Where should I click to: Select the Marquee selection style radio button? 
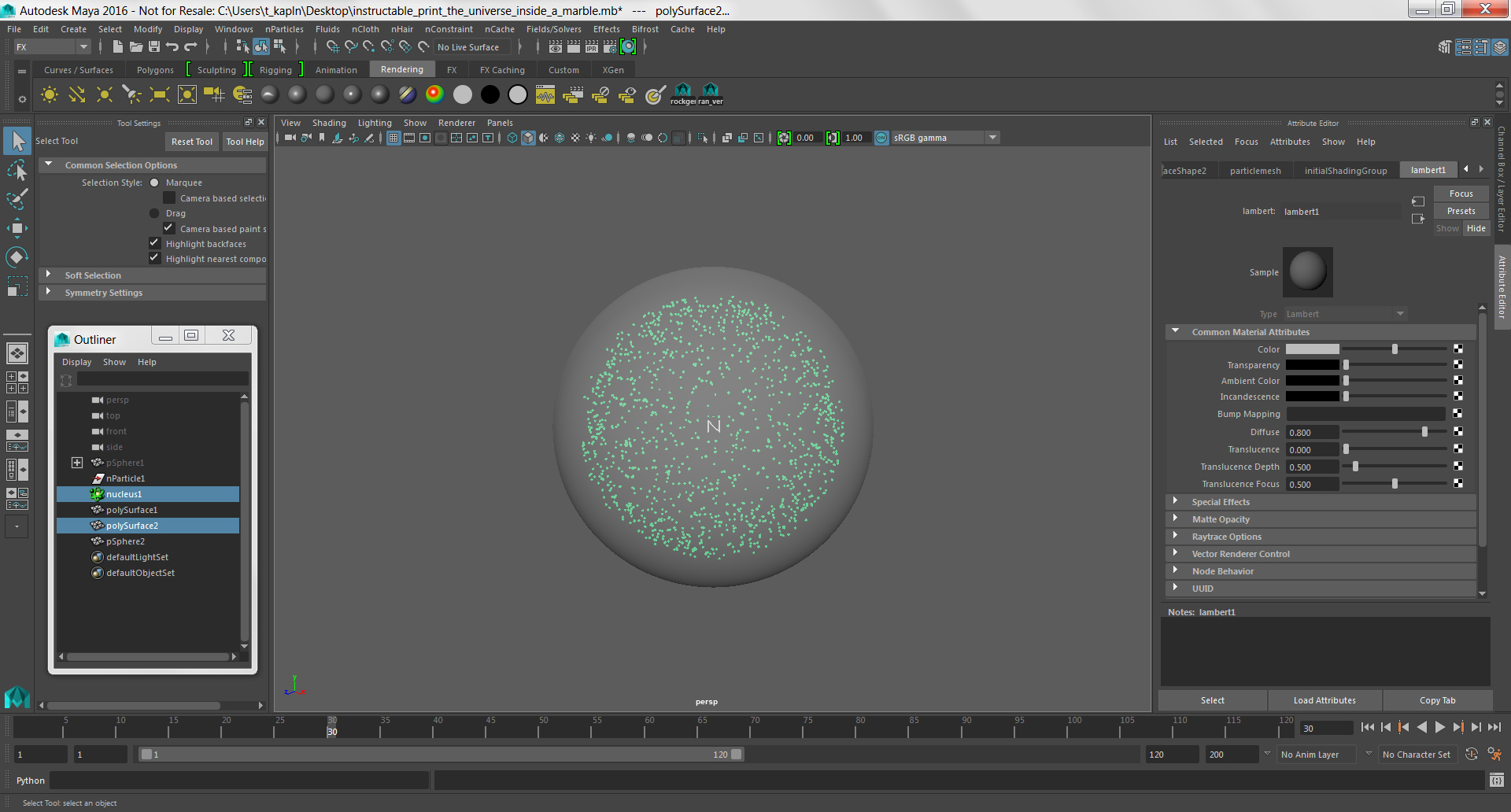point(154,183)
